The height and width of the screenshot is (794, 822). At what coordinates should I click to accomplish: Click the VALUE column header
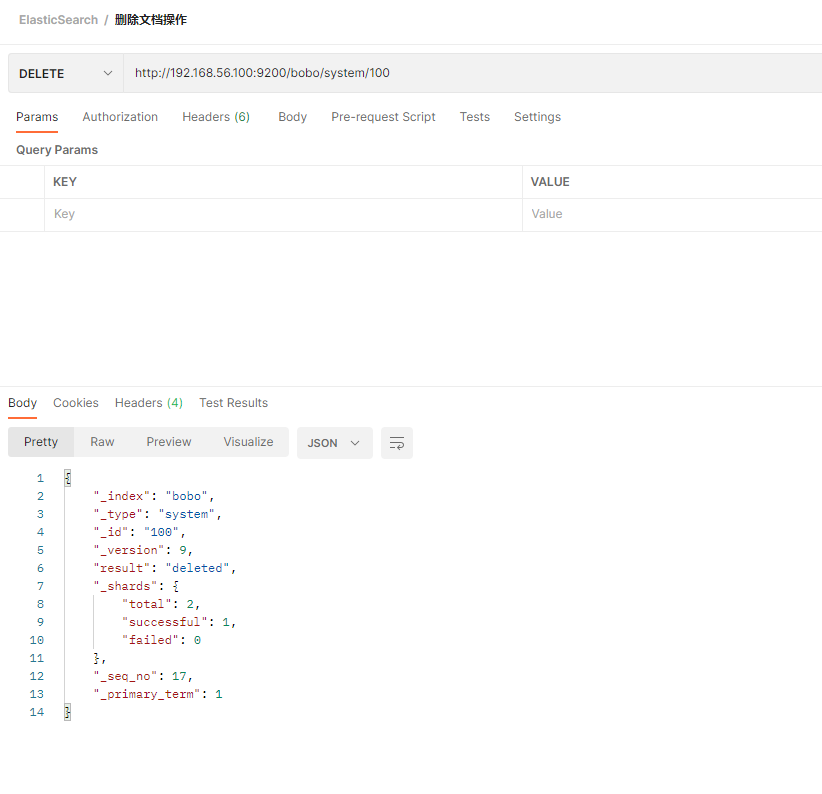[550, 182]
